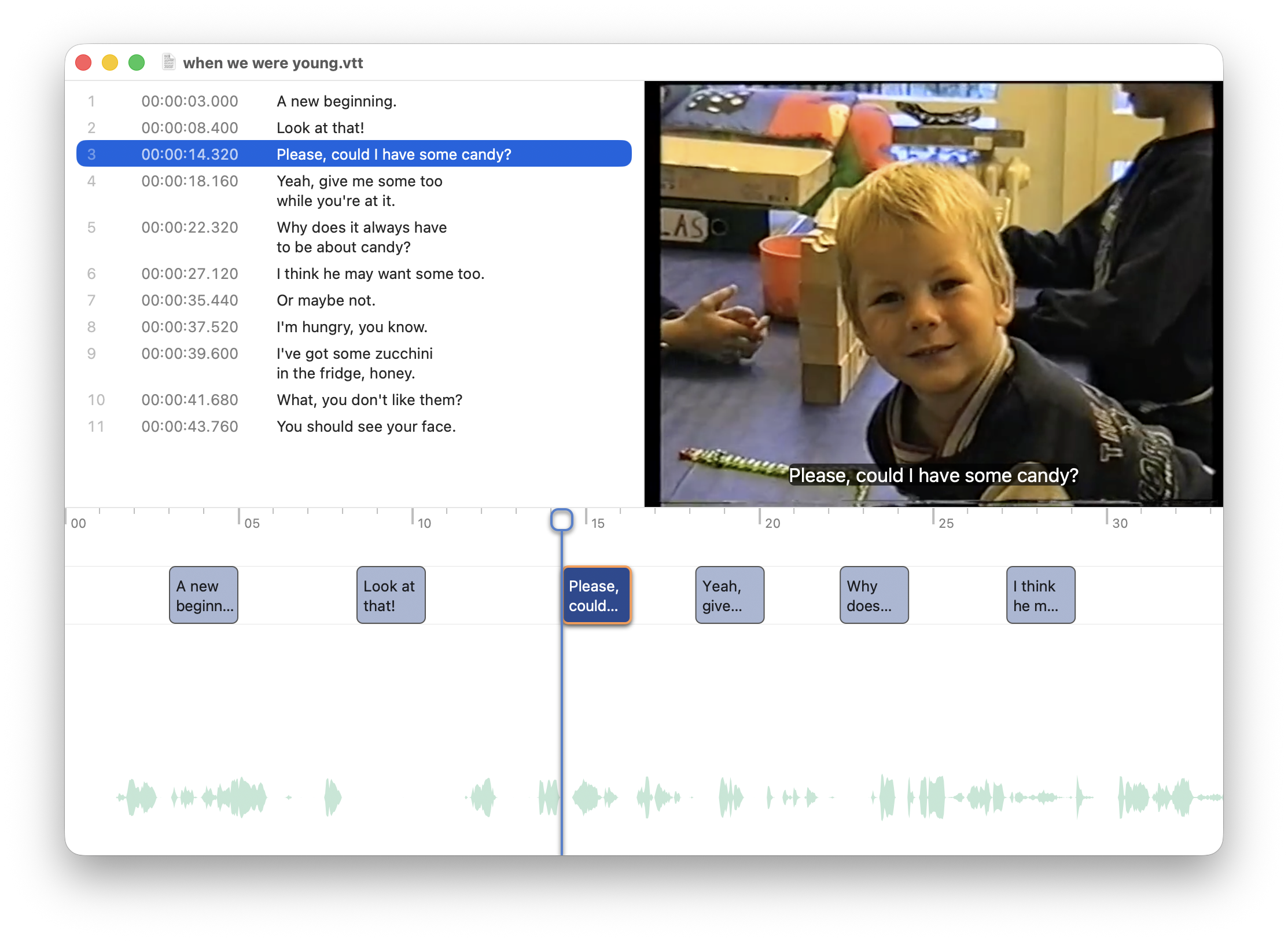Click selected 'Please, could...' timeline block
The image size is (1288, 941).
[597, 595]
